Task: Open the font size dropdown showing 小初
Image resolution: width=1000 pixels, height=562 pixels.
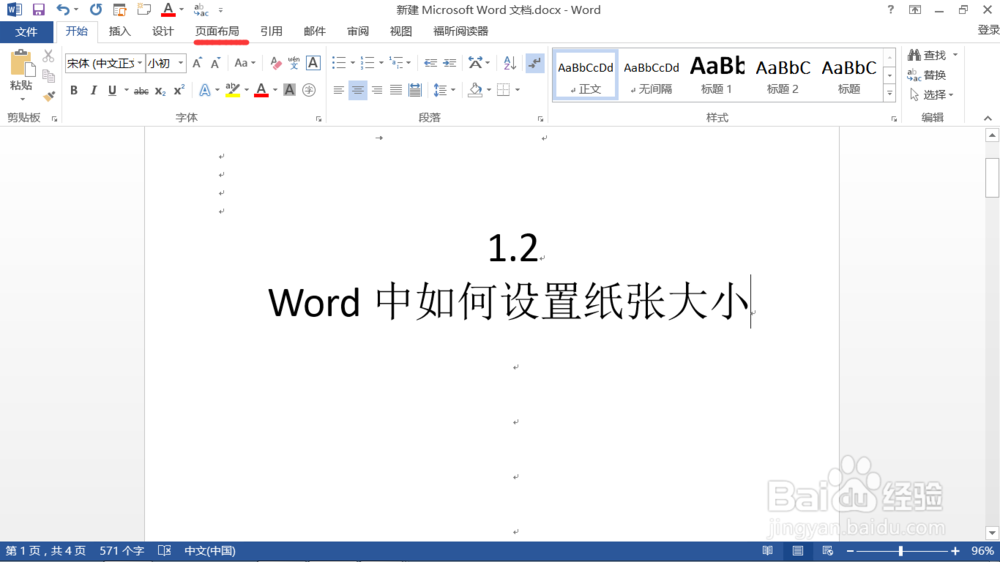Action: tap(181, 63)
